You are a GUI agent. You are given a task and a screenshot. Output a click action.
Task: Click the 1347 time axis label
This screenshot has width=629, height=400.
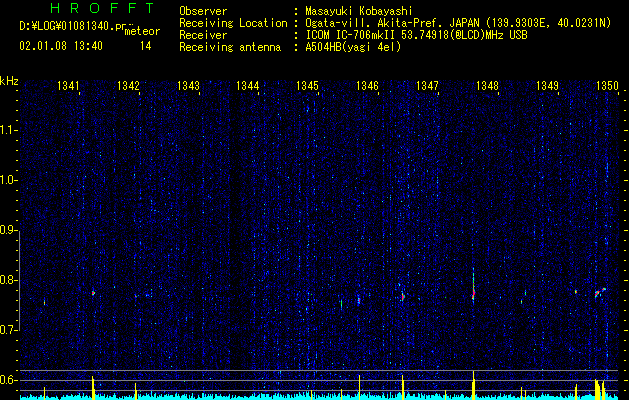pos(427,86)
